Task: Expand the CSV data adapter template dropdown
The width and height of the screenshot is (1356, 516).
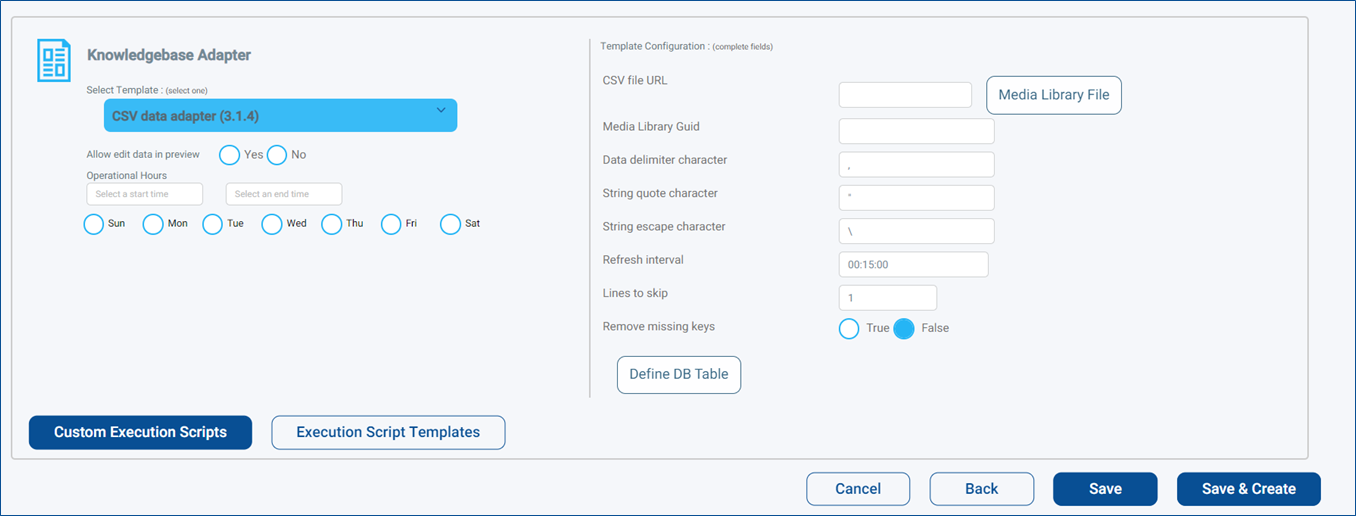Action: click(280, 115)
